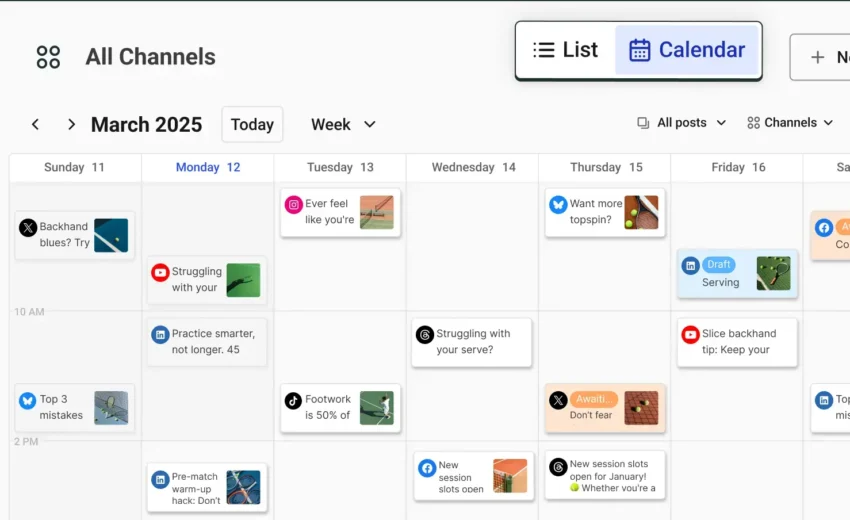850x520 pixels.
Task: Switch to Calendar view
Action: click(x=686, y=50)
